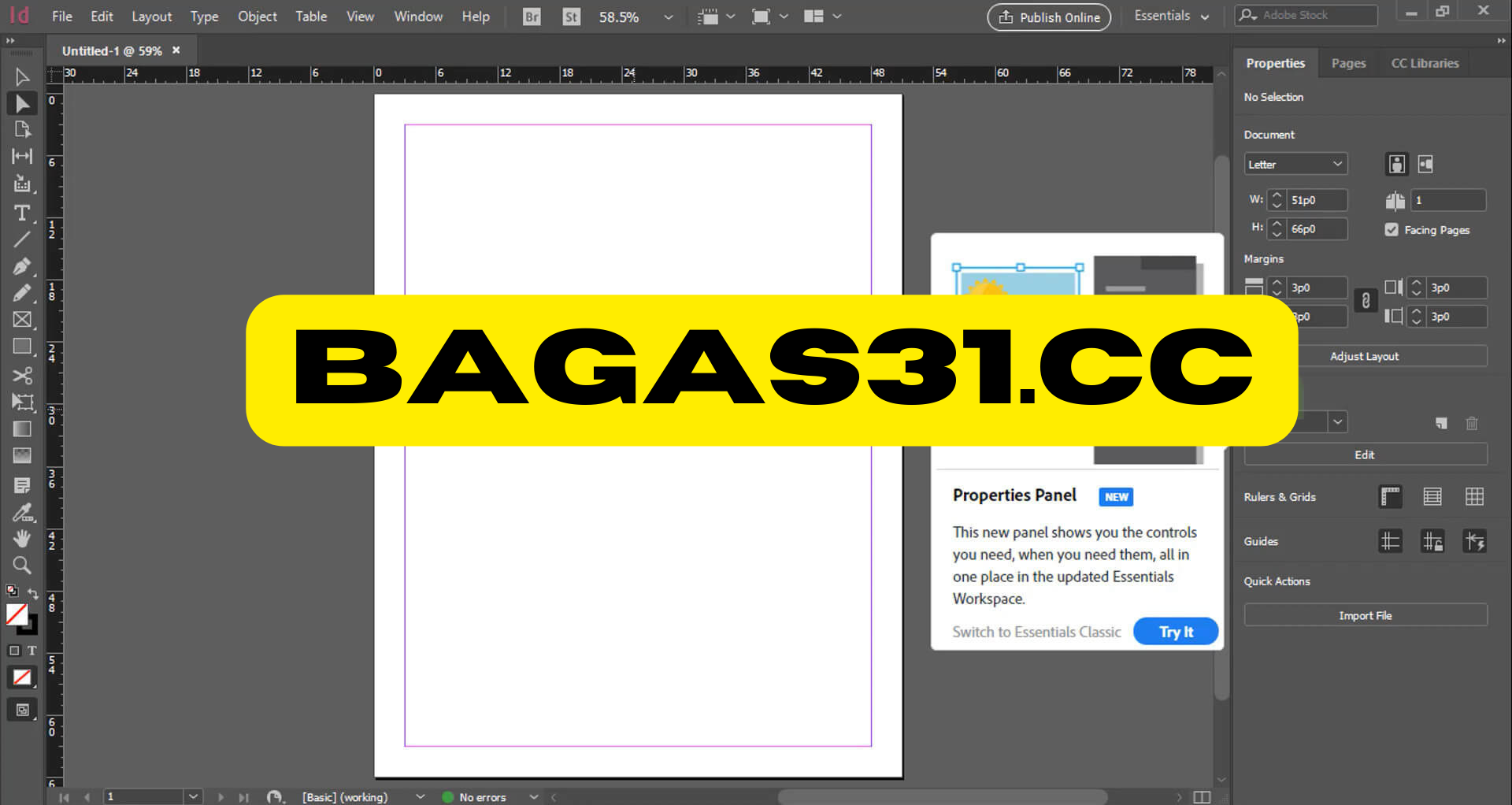
Task: Click the Apply None swatch
Action: (x=21, y=677)
